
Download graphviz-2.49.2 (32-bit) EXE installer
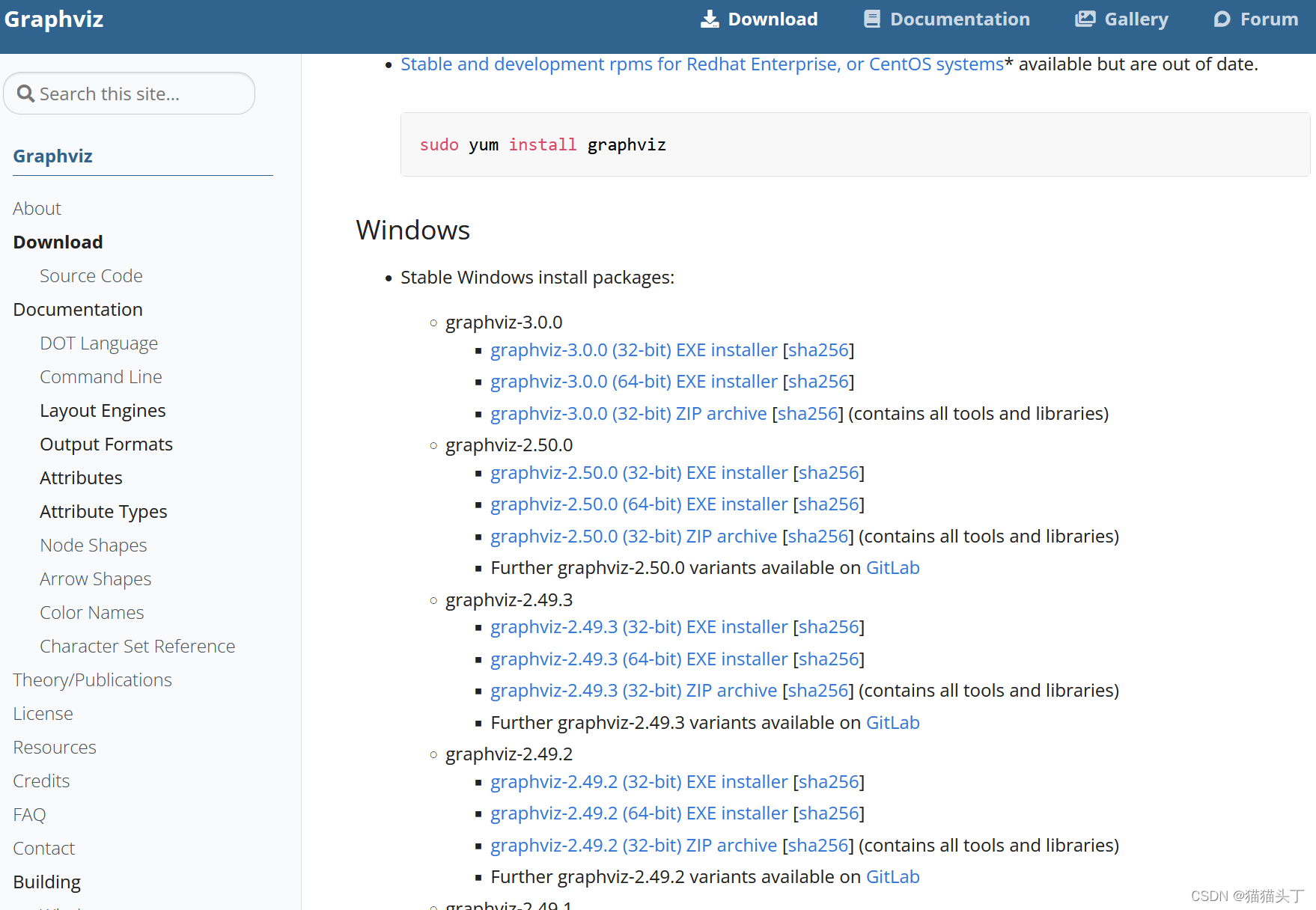click(639, 781)
